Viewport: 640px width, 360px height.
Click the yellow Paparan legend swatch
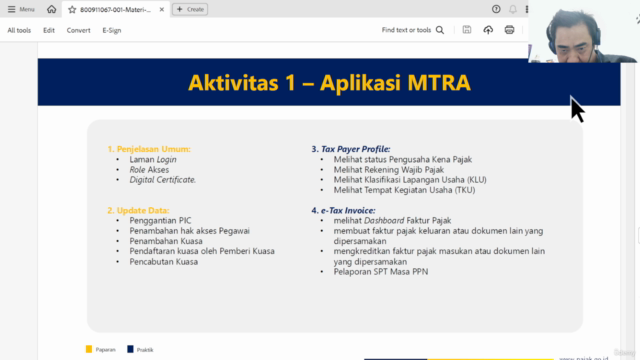pyautogui.click(x=89, y=349)
